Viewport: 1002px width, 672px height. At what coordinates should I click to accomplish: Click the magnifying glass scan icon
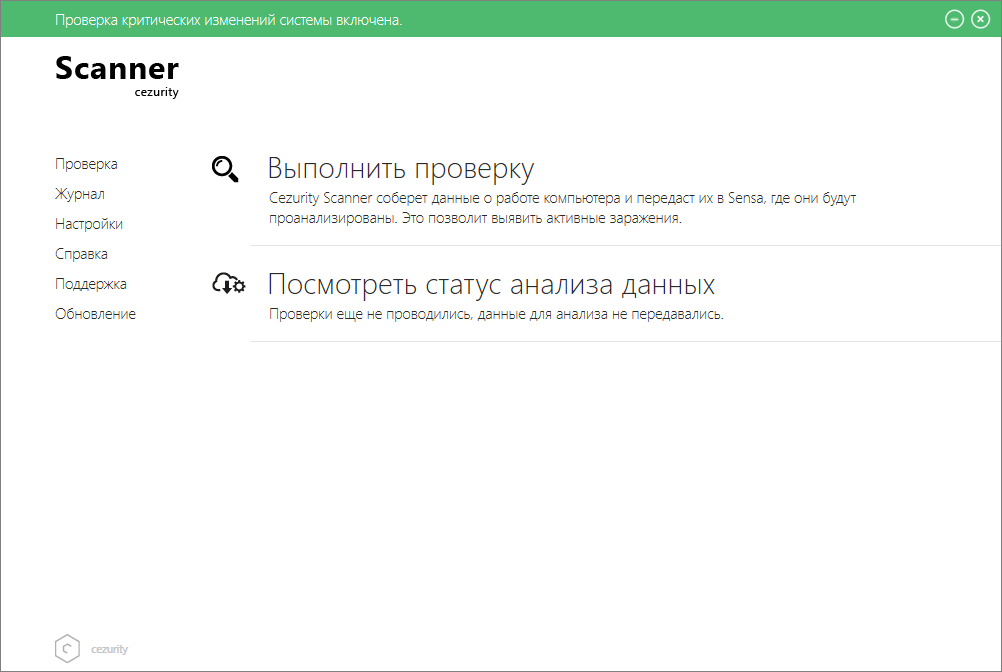click(x=225, y=169)
